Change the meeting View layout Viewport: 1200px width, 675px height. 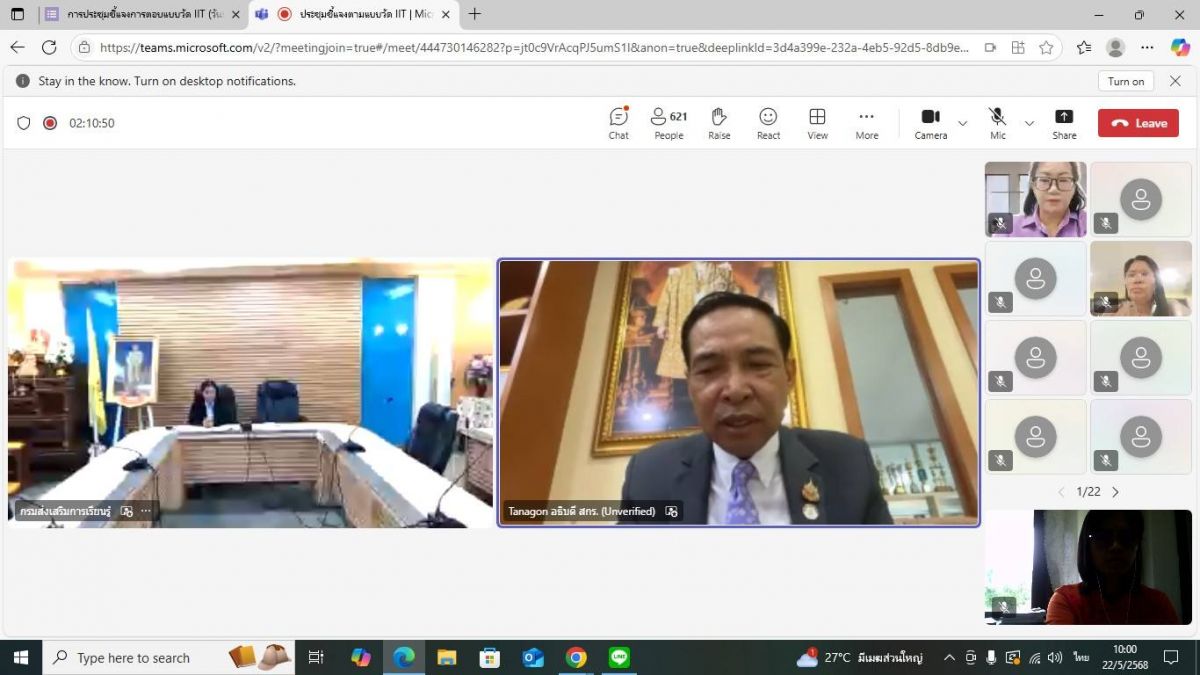coord(817,123)
